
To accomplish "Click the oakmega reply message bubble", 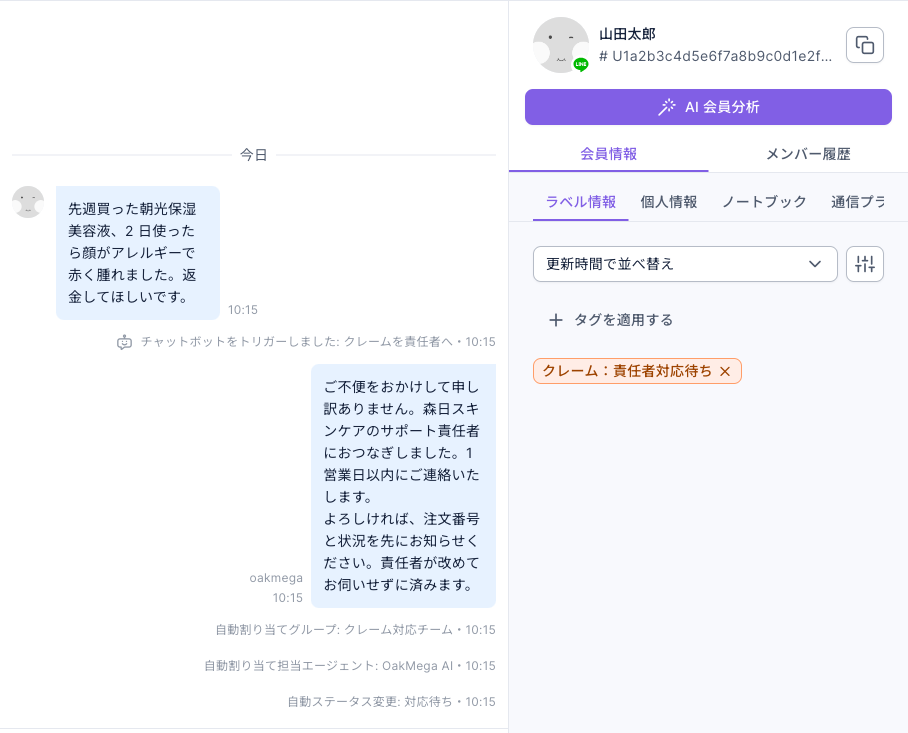I will (x=403, y=486).
